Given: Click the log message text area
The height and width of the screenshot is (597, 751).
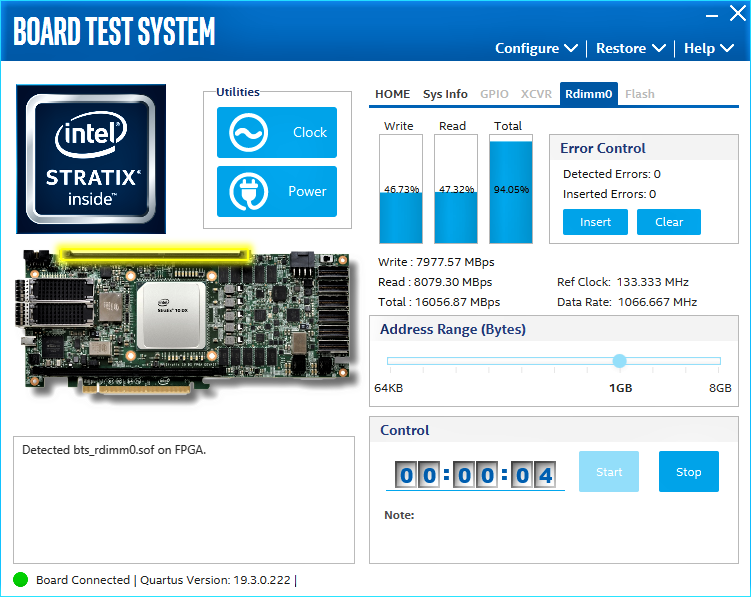Looking at the screenshot, I should [x=184, y=500].
